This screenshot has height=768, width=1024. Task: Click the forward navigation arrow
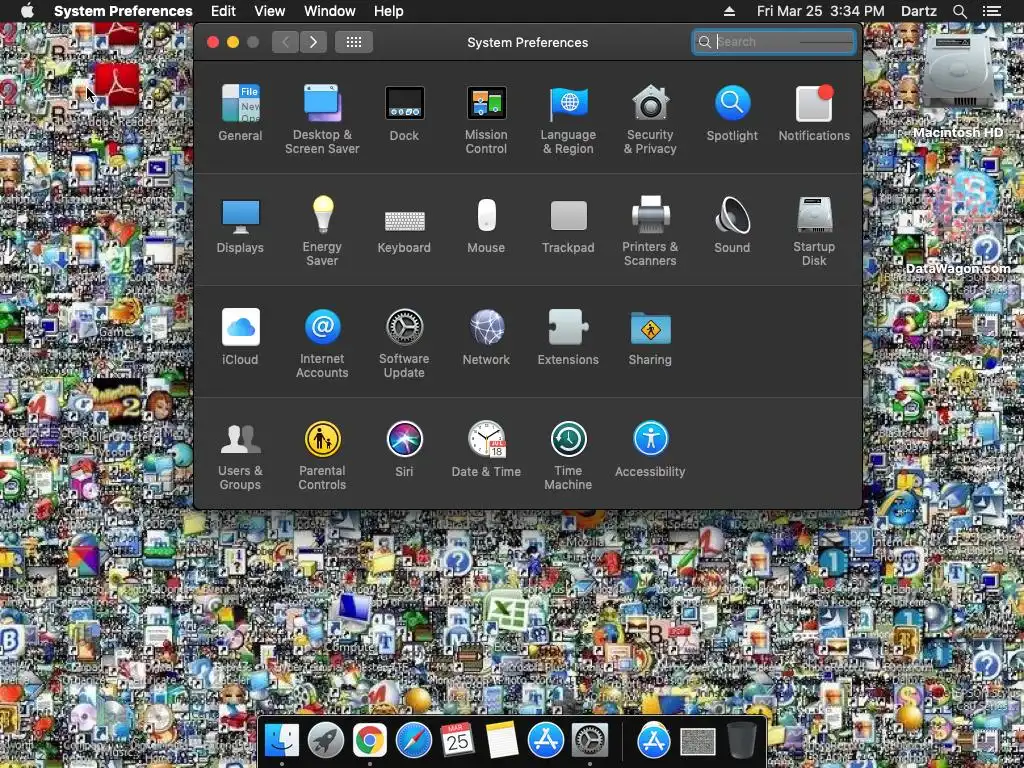tap(313, 42)
